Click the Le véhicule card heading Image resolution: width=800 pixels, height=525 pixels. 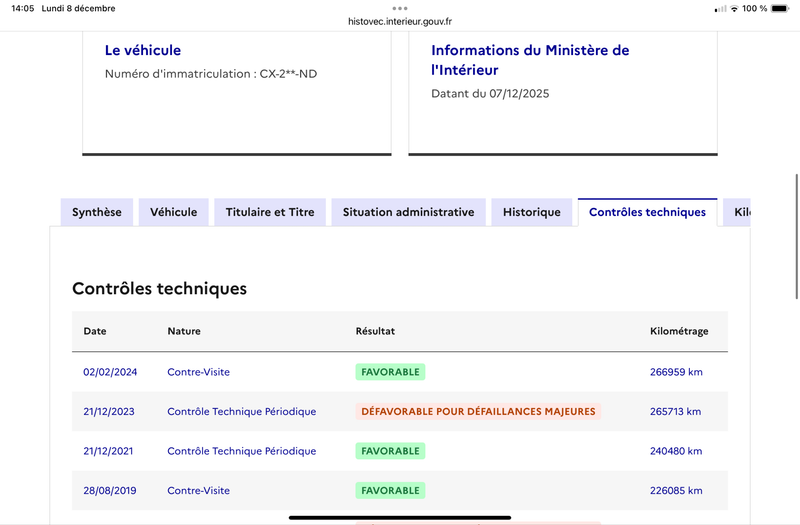[143, 50]
